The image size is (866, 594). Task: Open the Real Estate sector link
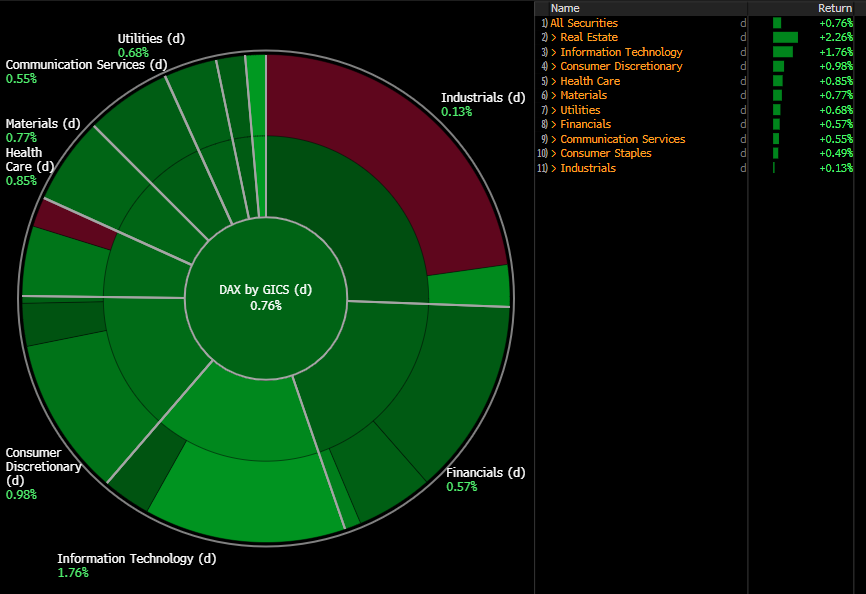(589, 38)
